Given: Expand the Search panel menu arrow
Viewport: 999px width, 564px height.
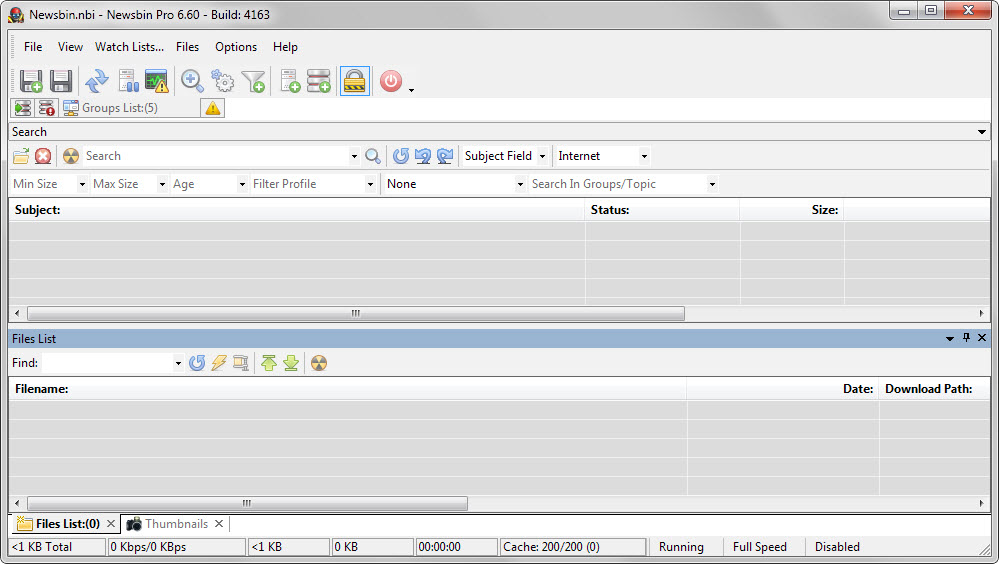Looking at the screenshot, I should pos(982,132).
